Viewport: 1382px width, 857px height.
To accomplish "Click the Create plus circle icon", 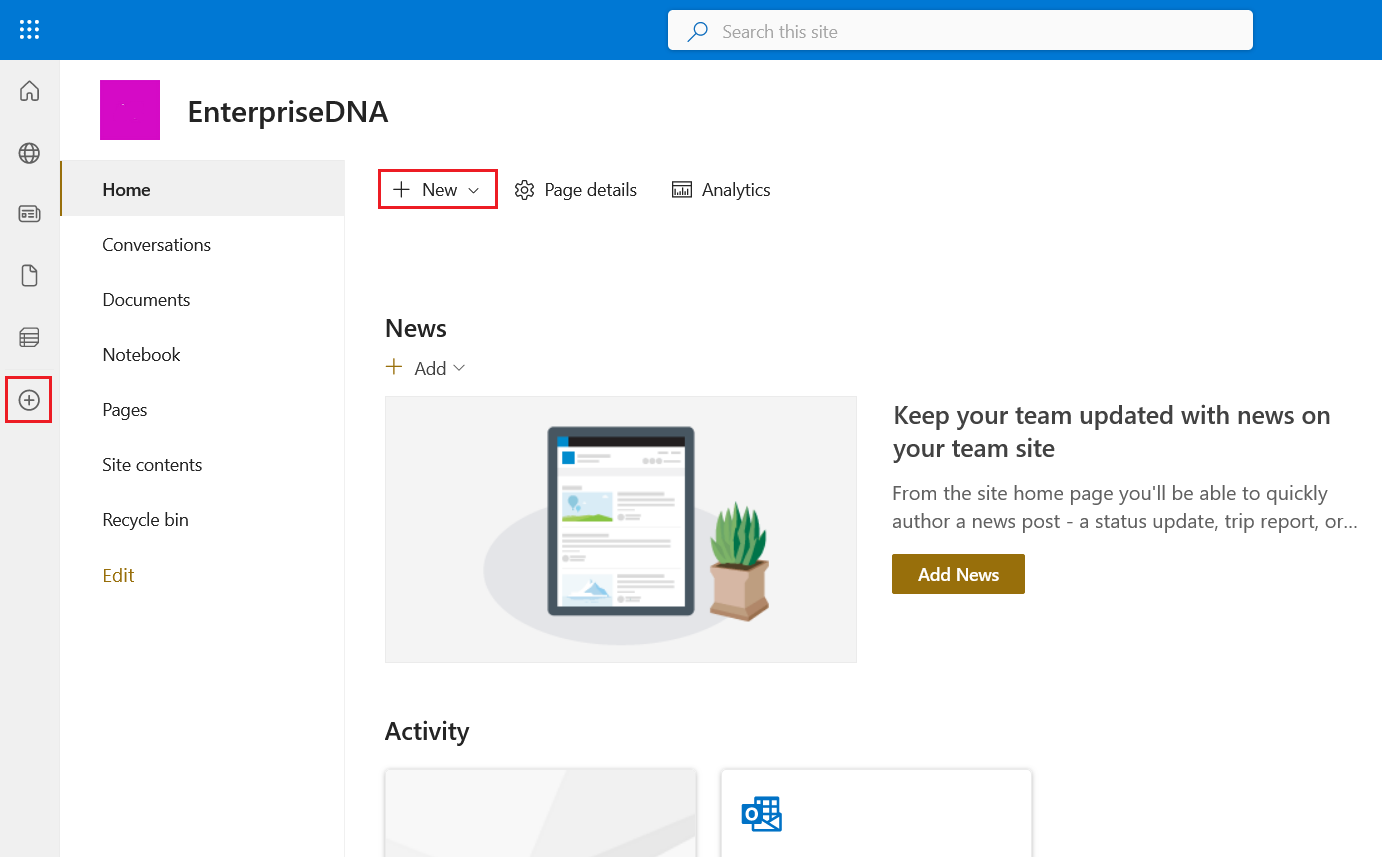I will coord(30,400).
